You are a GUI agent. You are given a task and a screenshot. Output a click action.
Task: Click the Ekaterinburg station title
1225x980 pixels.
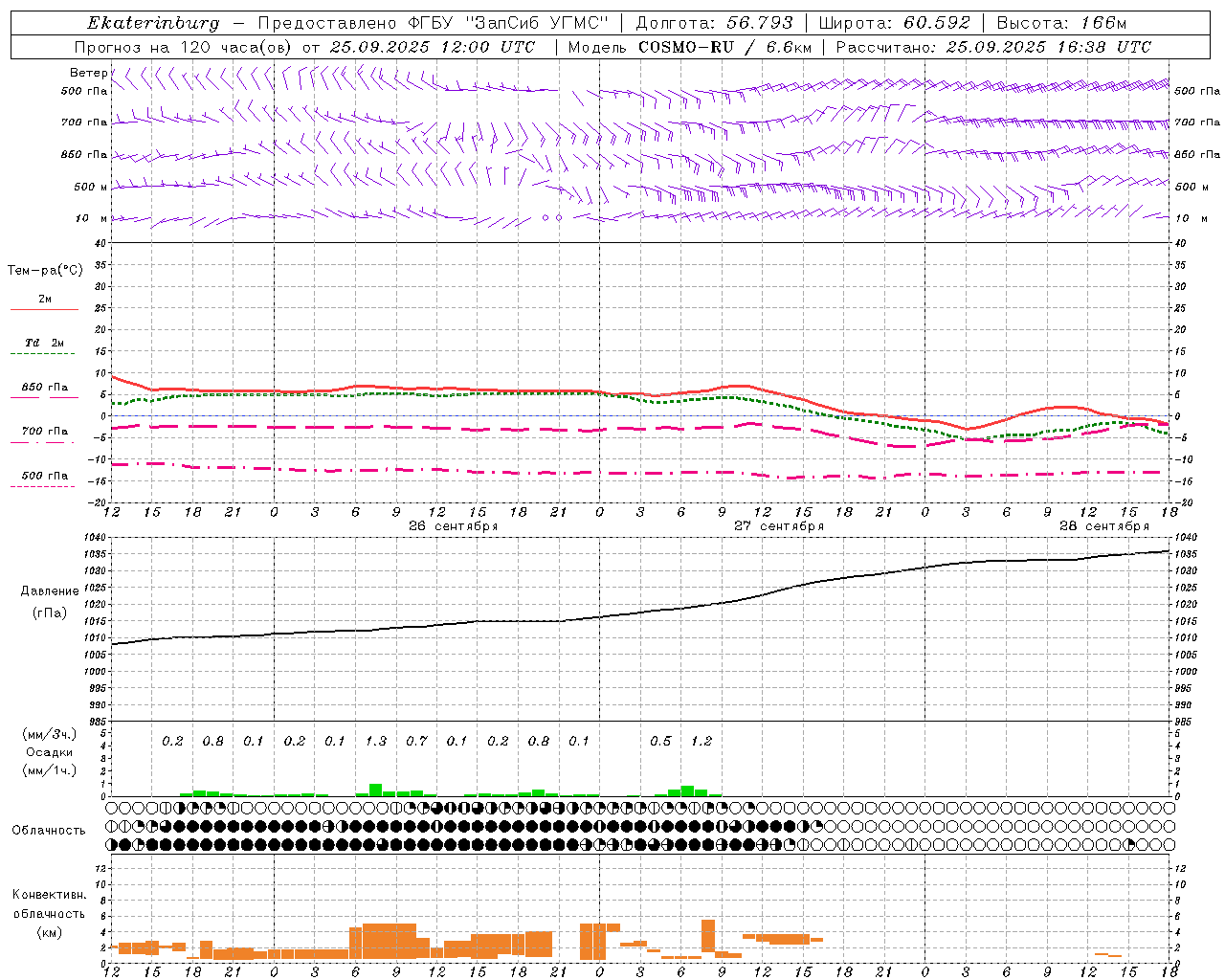(x=153, y=23)
